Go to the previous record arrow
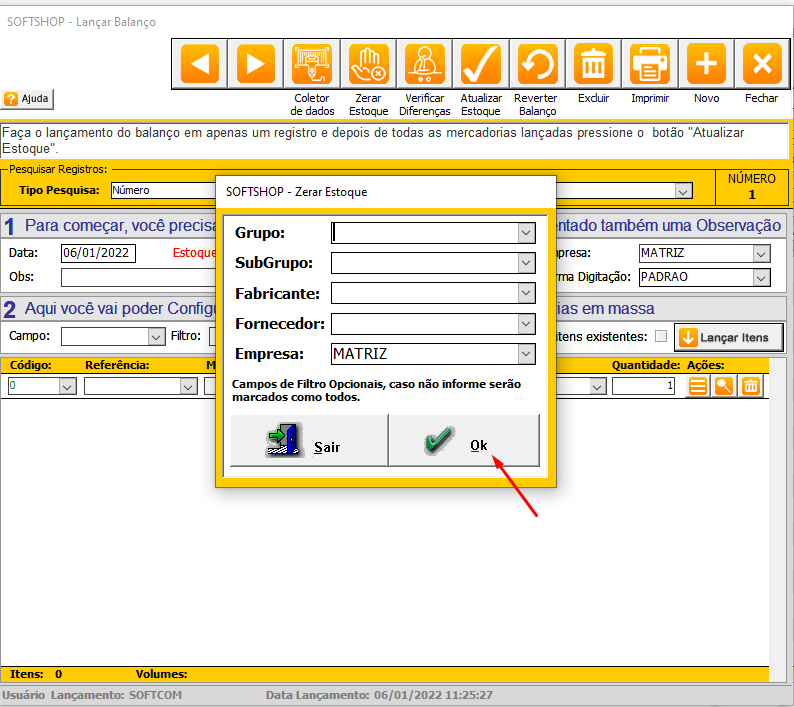The width and height of the screenshot is (794, 707). click(x=200, y=65)
